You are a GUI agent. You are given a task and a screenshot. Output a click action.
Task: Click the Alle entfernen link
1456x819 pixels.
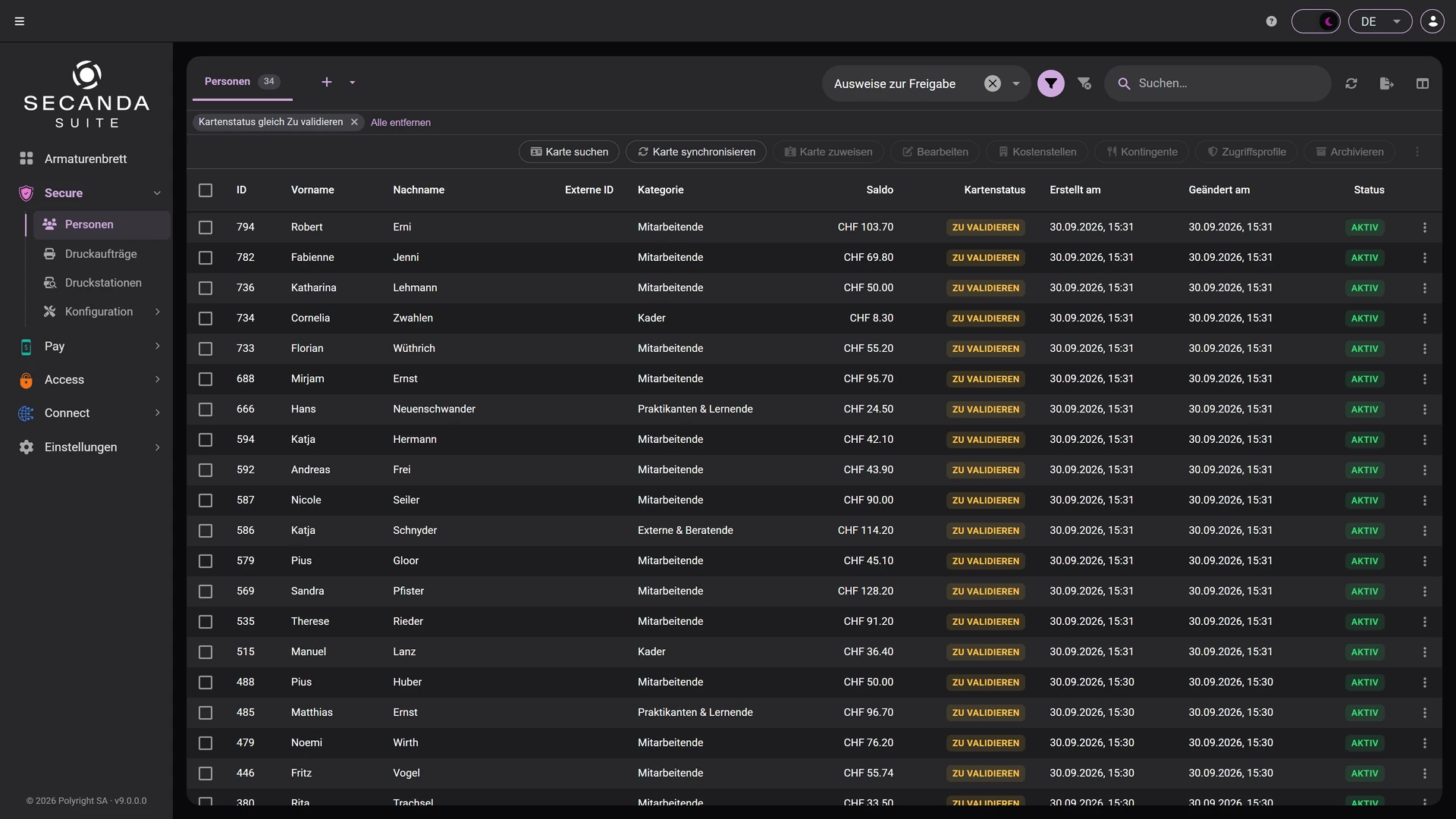coord(400,122)
